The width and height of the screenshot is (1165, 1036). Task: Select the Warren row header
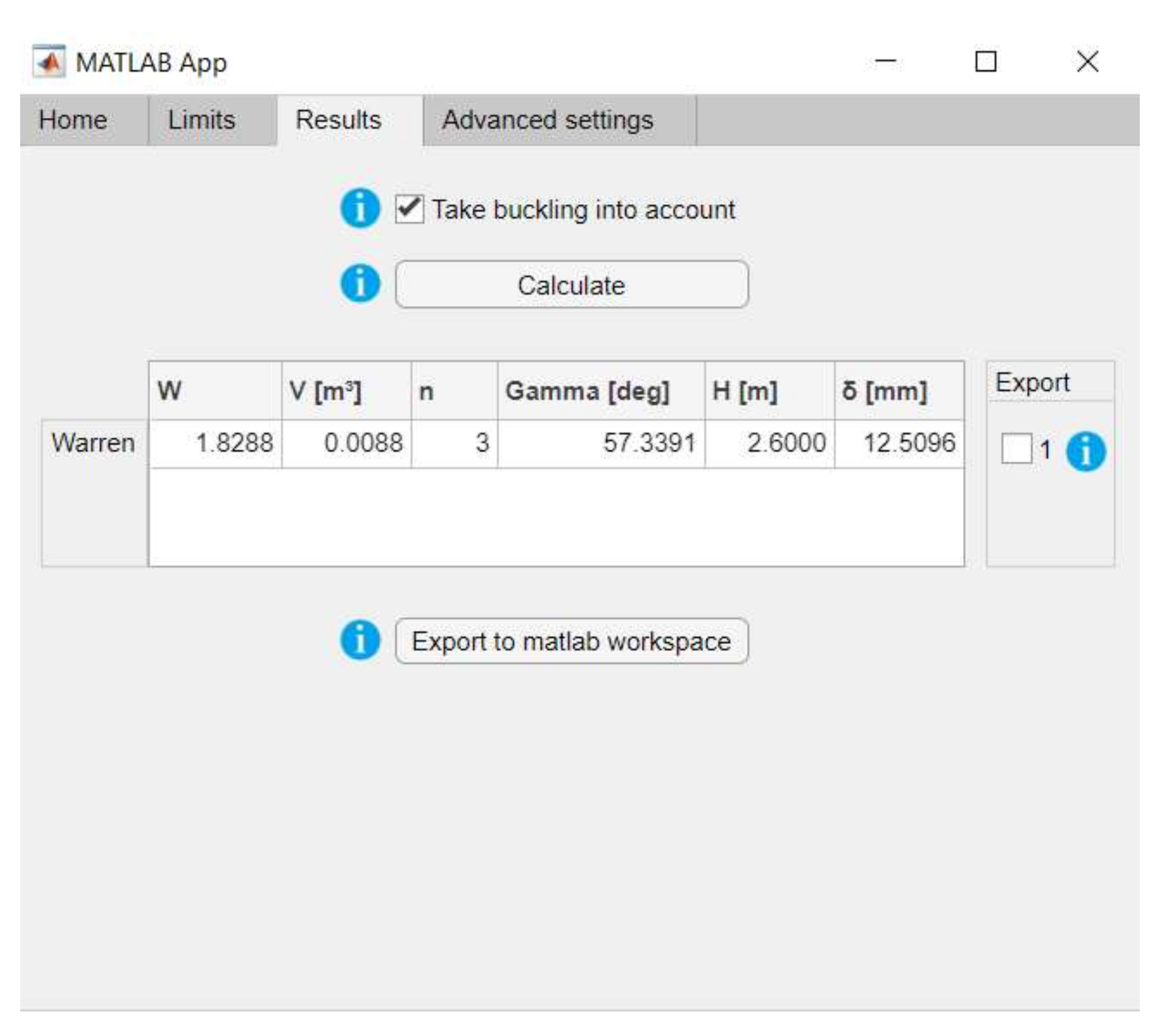tap(94, 443)
